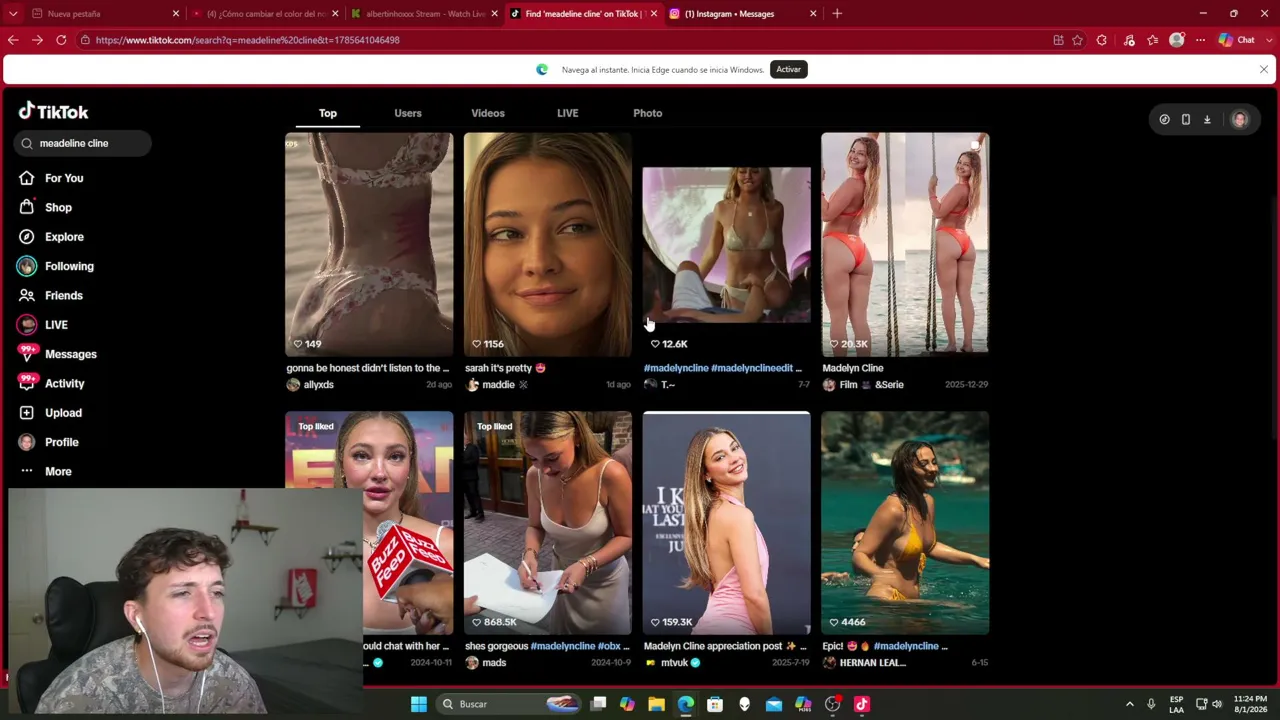
Task: Open the 'shes gorgeous' video thumbnail
Action: pyautogui.click(x=548, y=523)
